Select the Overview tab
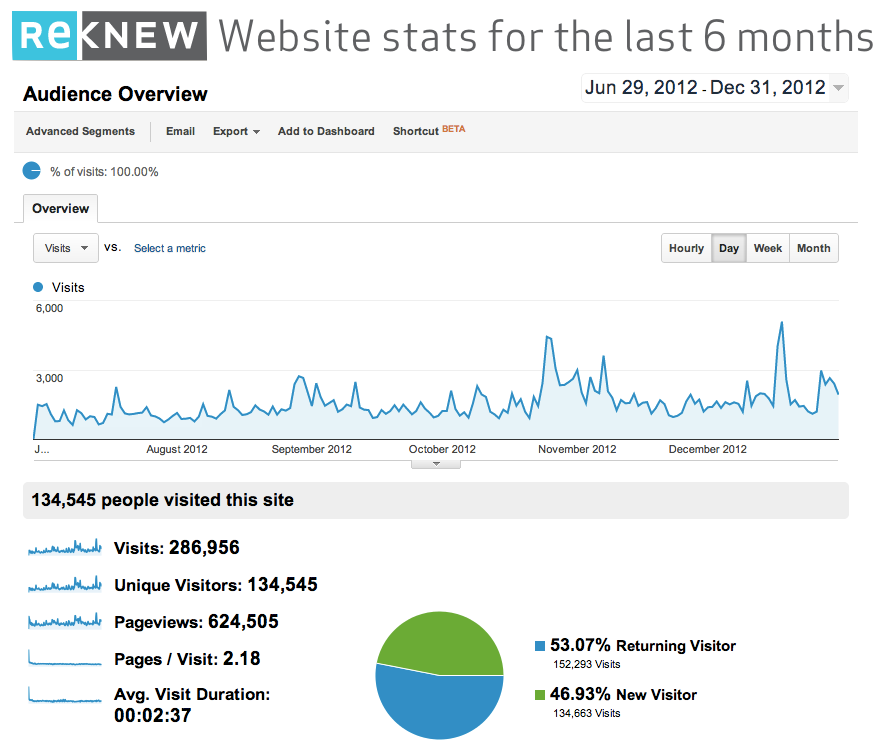Image resolution: width=886 pixels, height=743 pixels. pos(60,208)
